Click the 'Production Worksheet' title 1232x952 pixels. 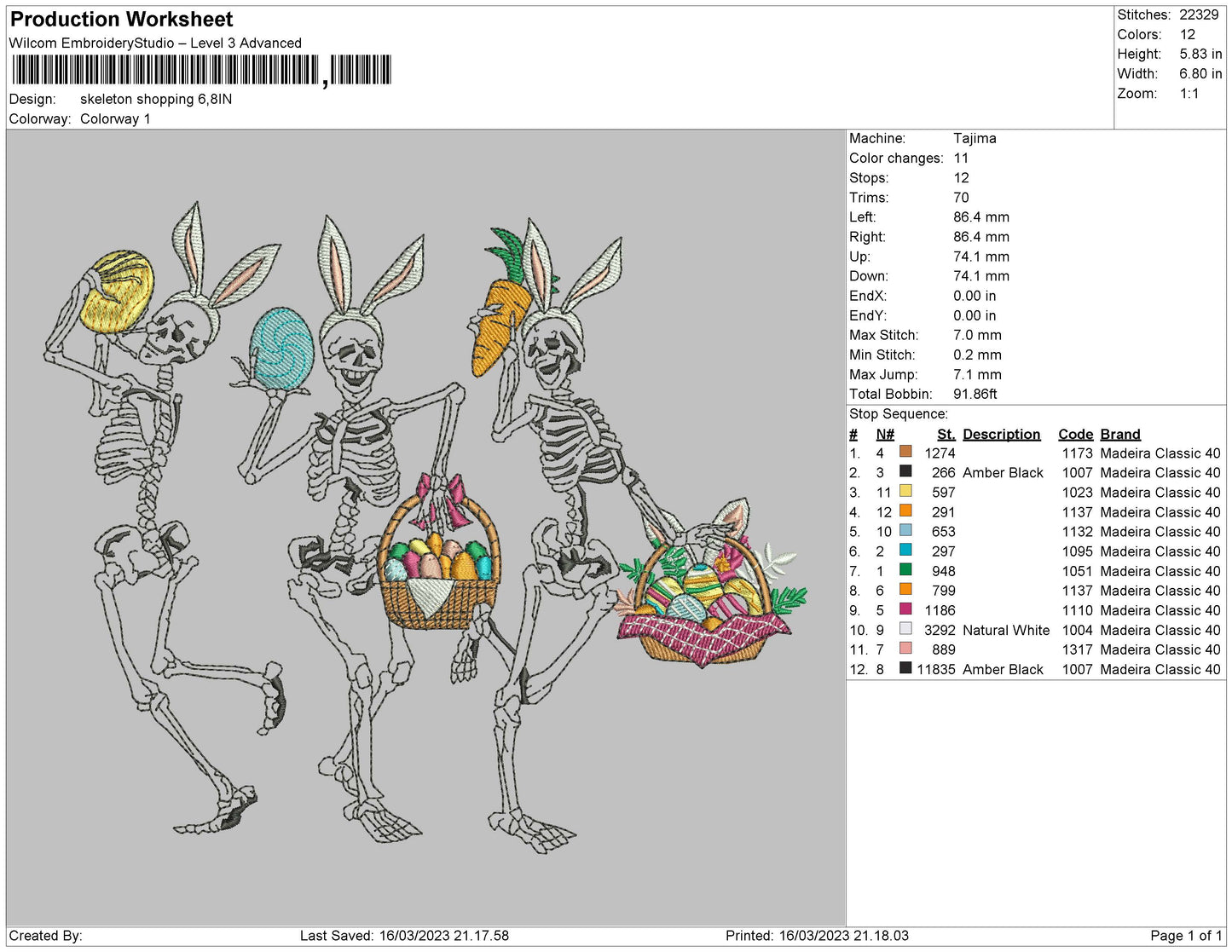pyautogui.click(x=121, y=20)
